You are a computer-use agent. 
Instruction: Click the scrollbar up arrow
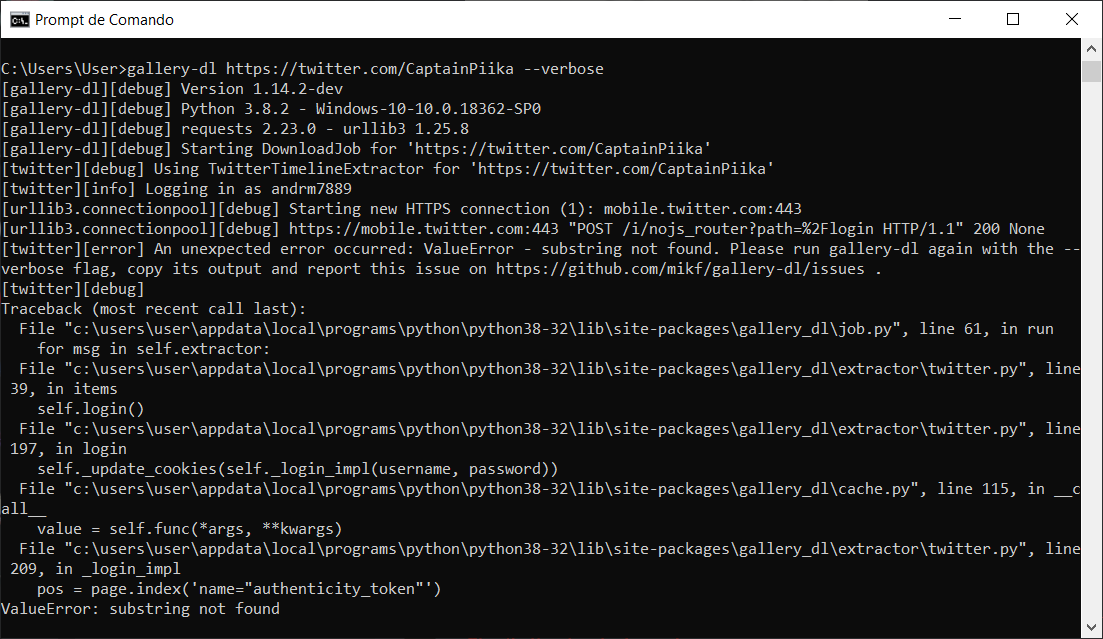1091,46
